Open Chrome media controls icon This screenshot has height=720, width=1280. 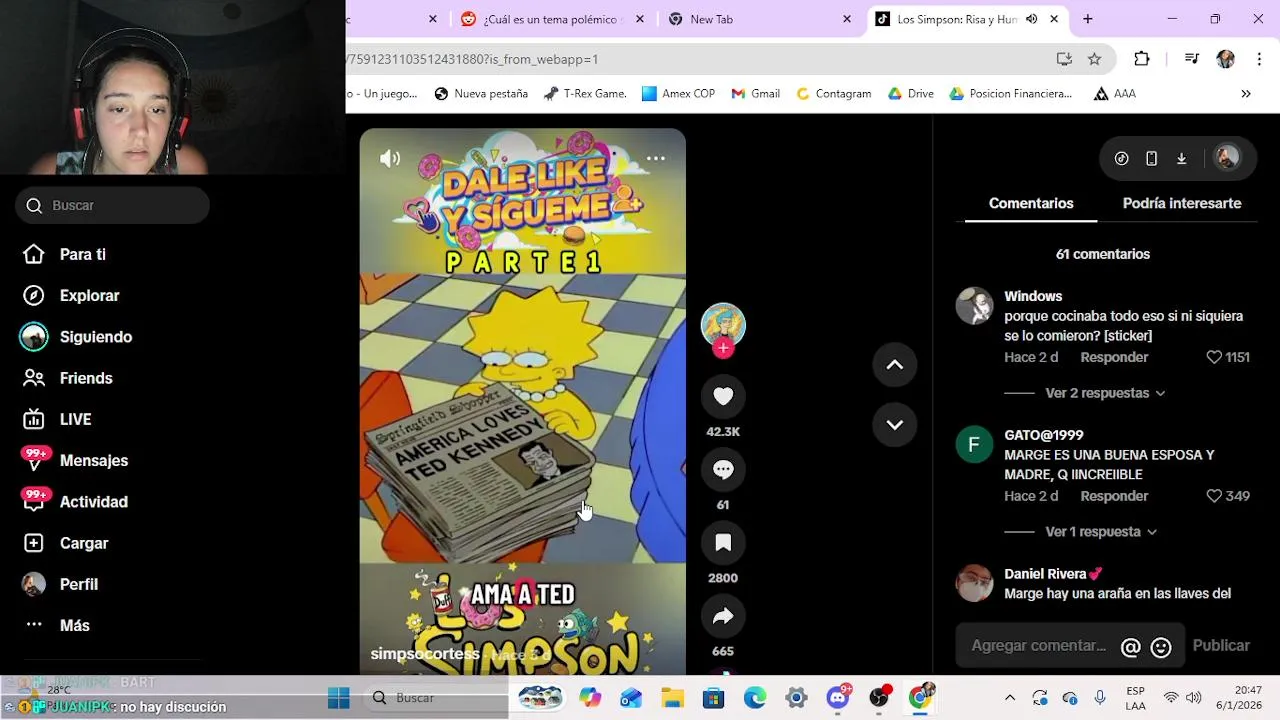click(x=1191, y=59)
